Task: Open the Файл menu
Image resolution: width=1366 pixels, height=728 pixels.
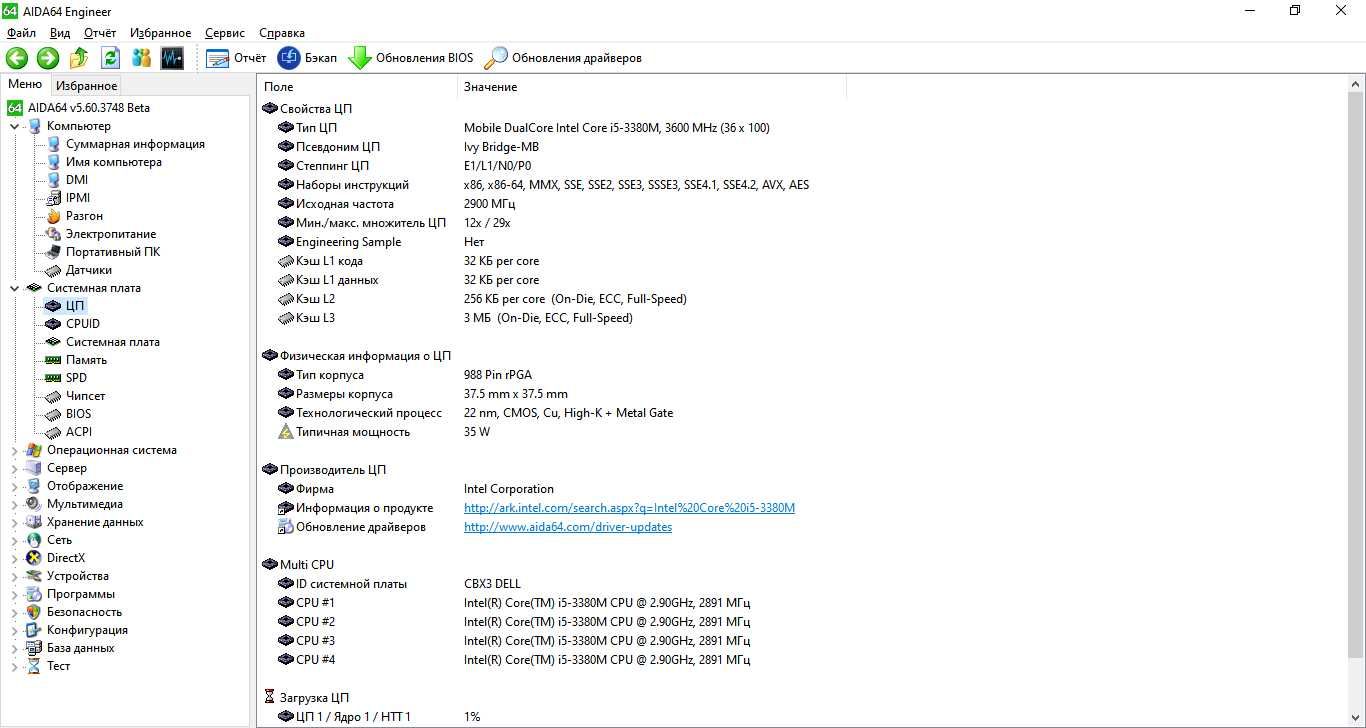Action: pos(21,33)
